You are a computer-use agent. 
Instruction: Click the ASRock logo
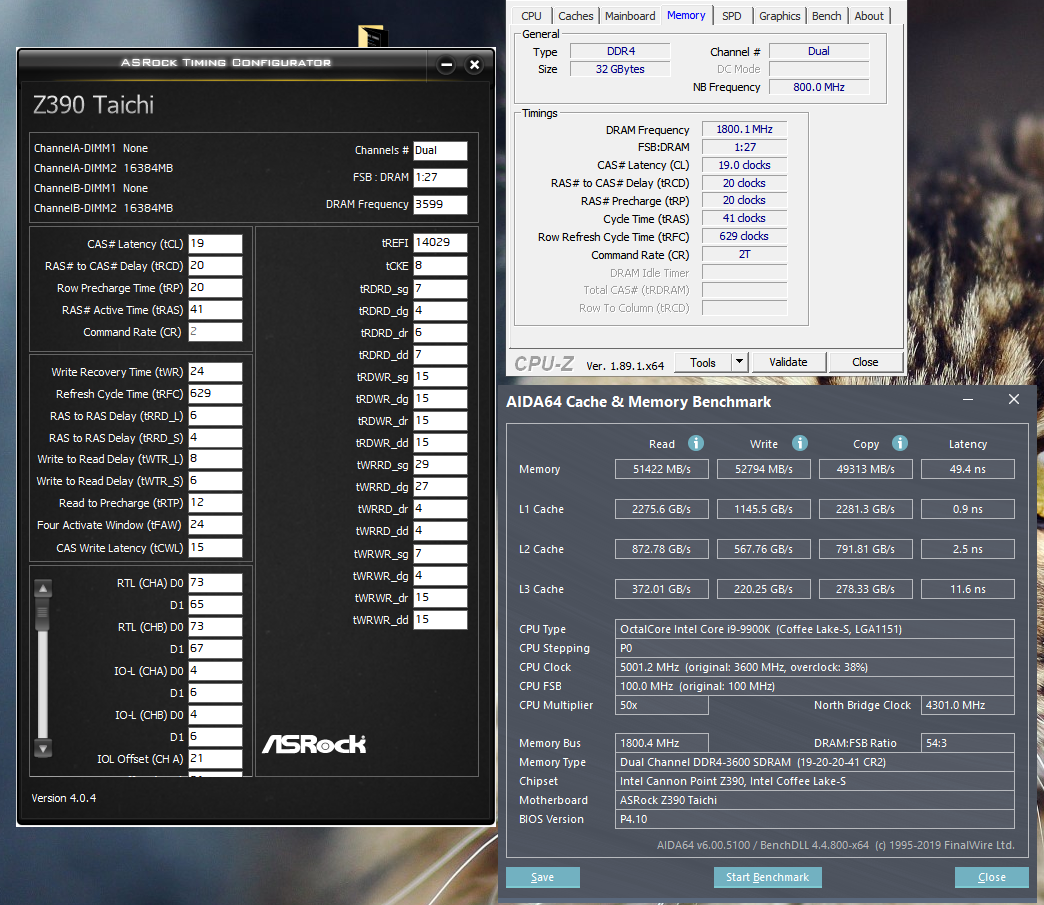coord(314,744)
